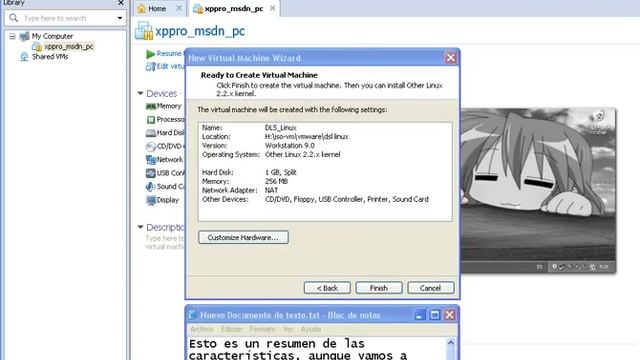
Task: Click the '1 GB, Split' hard disk value
Action: 280,172
